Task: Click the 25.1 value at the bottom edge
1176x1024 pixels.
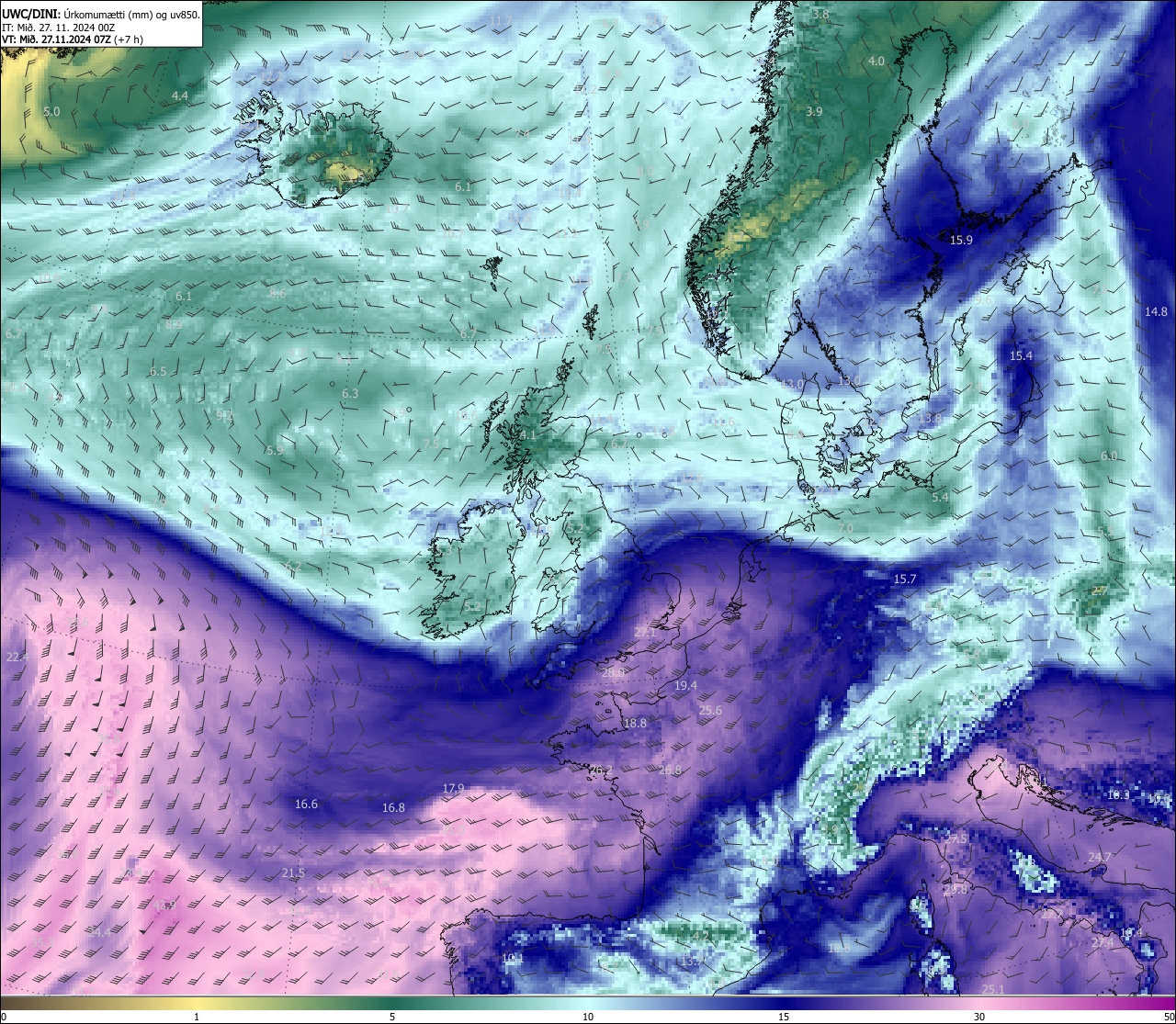Action: pyautogui.click(x=993, y=989)
